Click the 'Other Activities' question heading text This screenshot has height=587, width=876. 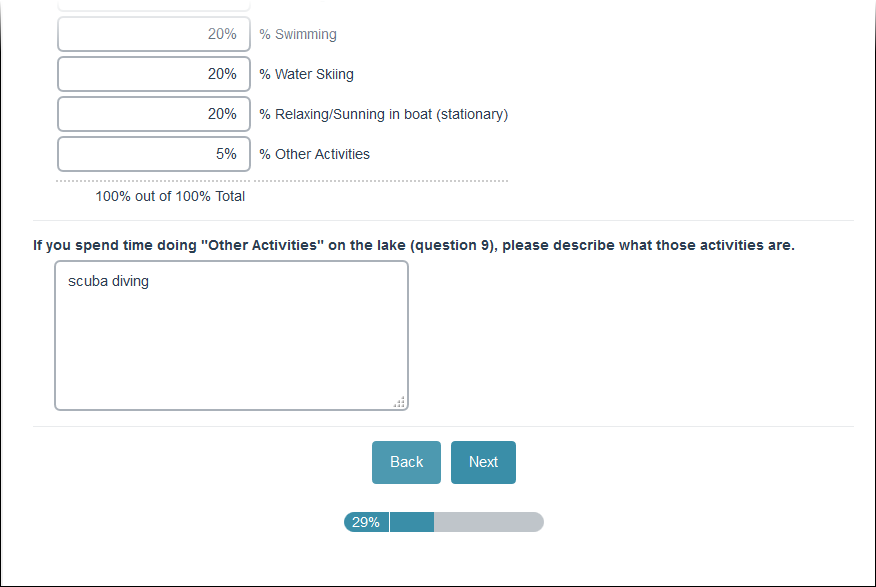[414, 245]
